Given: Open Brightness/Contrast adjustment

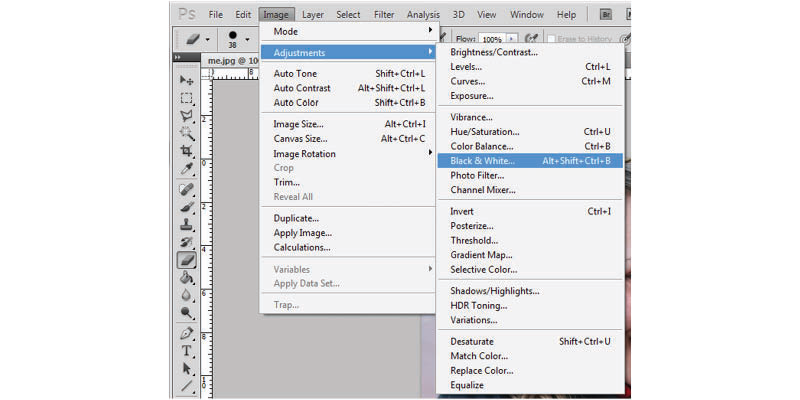Looking at the screenshot, I should 530,52.
